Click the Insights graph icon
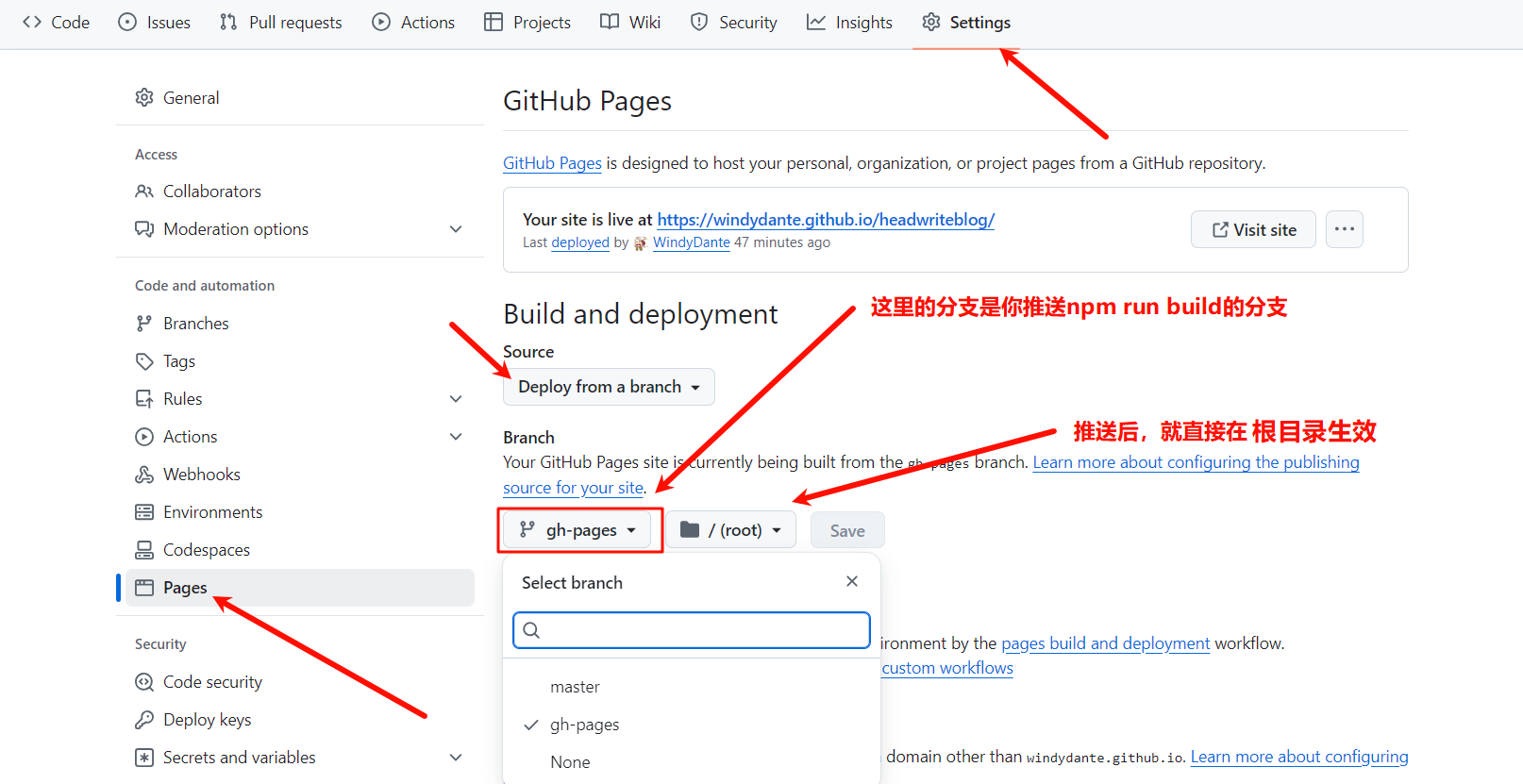Image resolution: width=1523 pixels, height=784 pixels. coord(816,22)
